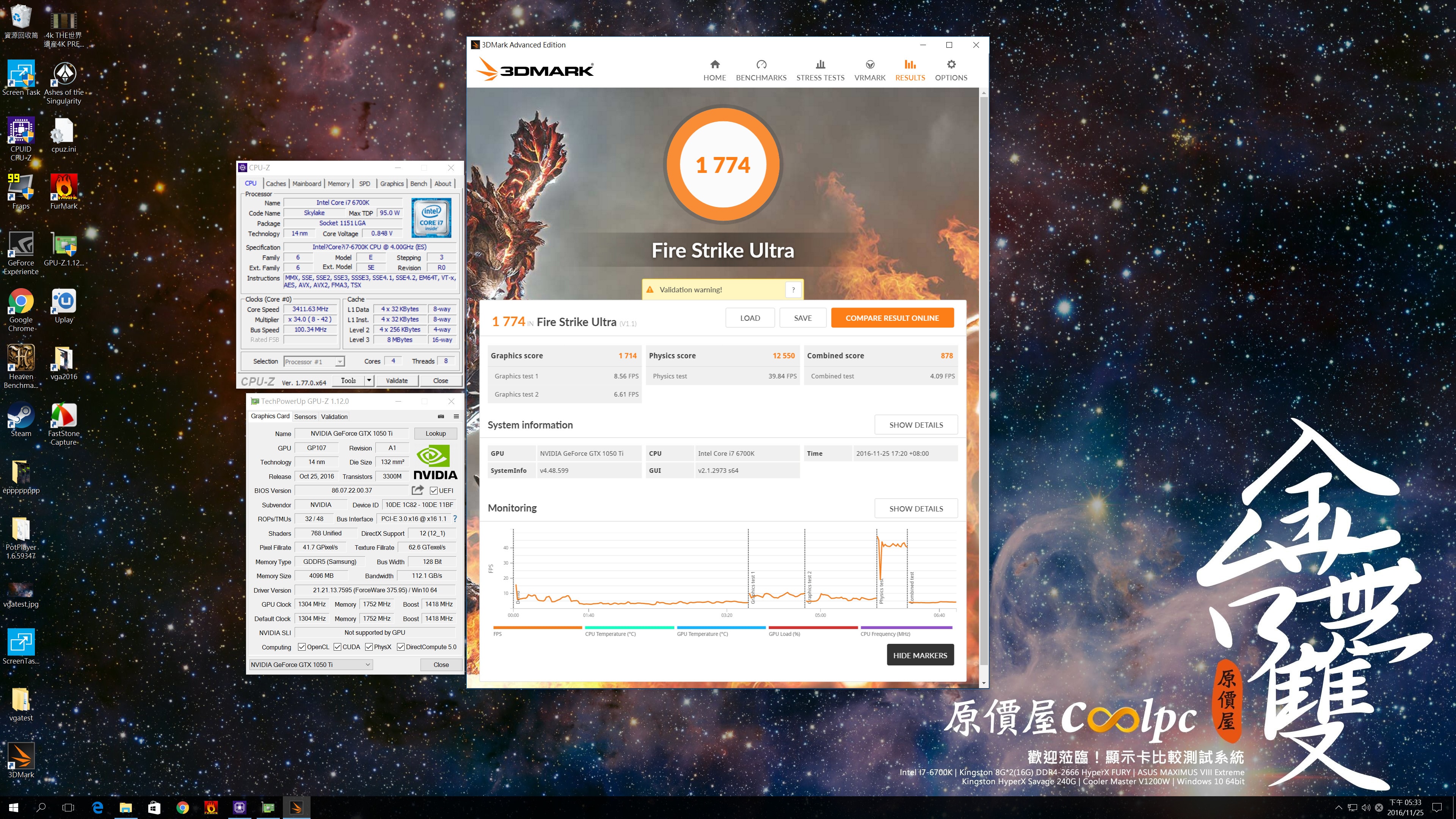Open GPU-Z.1.12 desktop icon

pos(64,249)
